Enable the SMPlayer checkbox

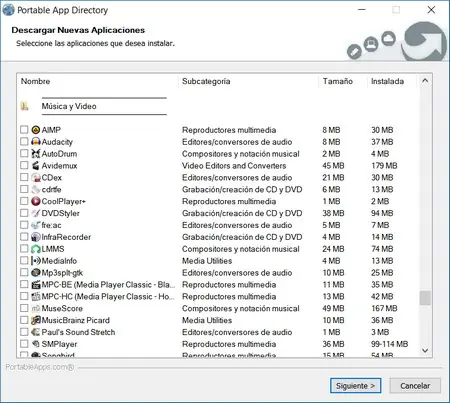24,344
